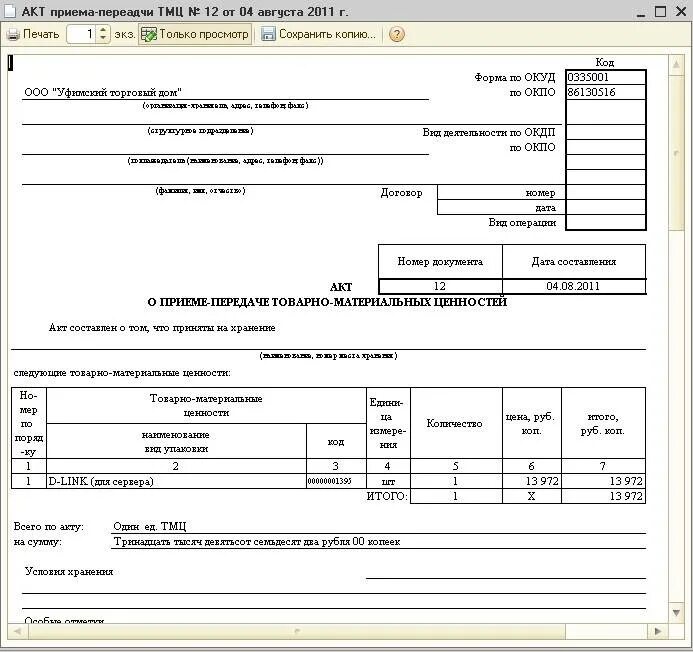Click the copies count field
The image size is (693, 652).
tap(82, 34)
